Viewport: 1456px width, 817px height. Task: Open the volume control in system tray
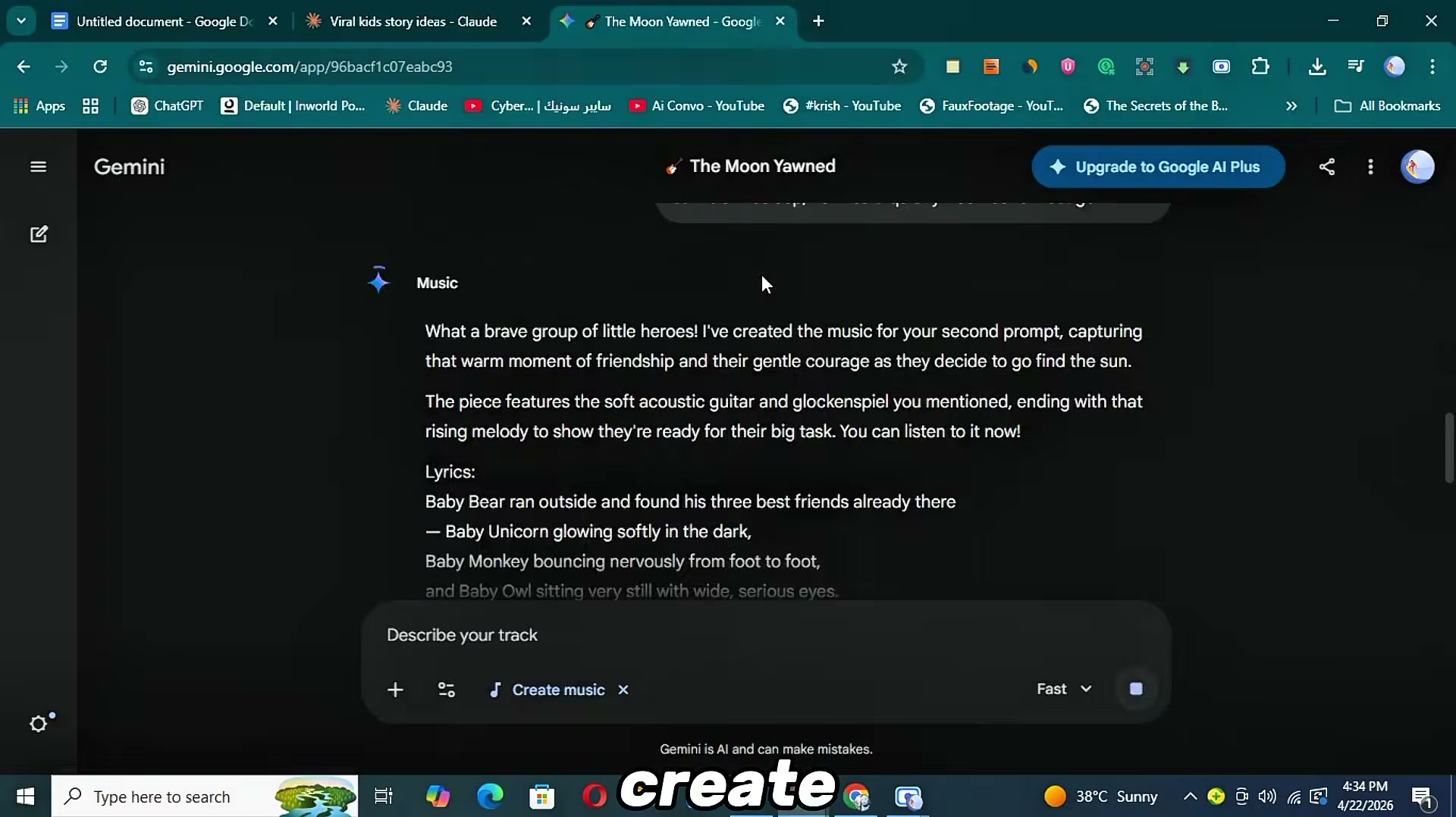1267,797
